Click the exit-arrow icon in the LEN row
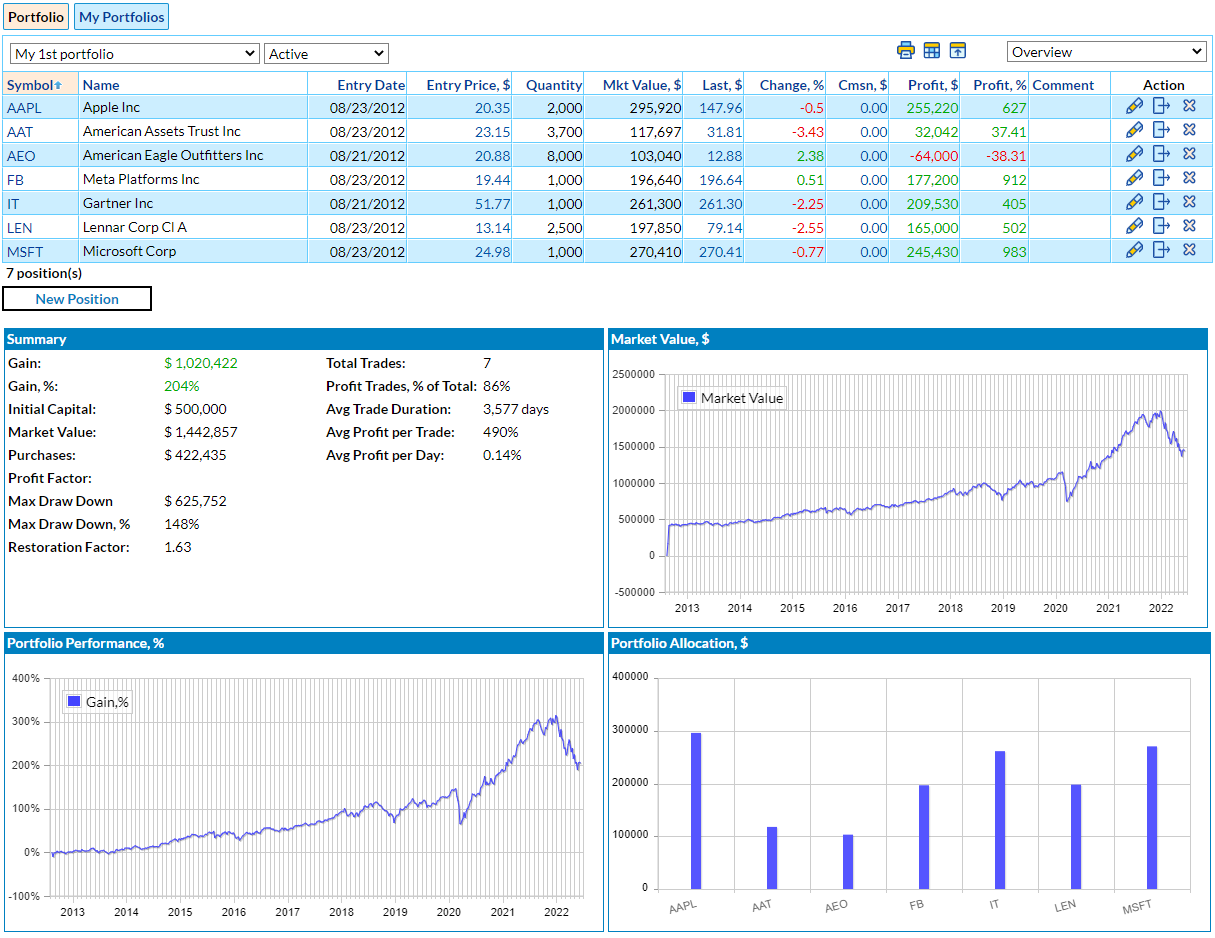Image resolution: width=1215 pixels, height=938 pixels. click(x=1161, y=225)
